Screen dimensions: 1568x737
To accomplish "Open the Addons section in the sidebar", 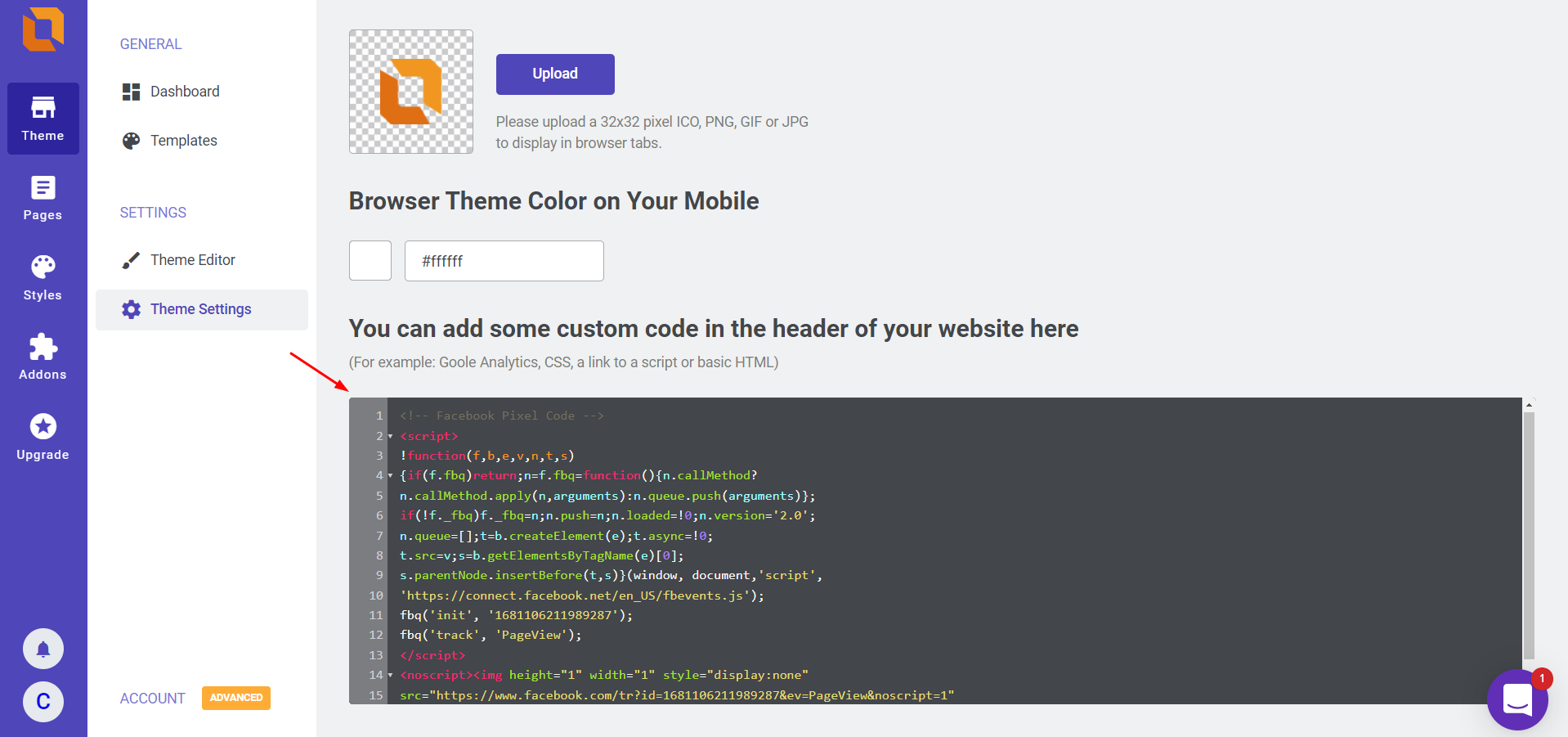I will pyautogui.click(x=43, y=357).
